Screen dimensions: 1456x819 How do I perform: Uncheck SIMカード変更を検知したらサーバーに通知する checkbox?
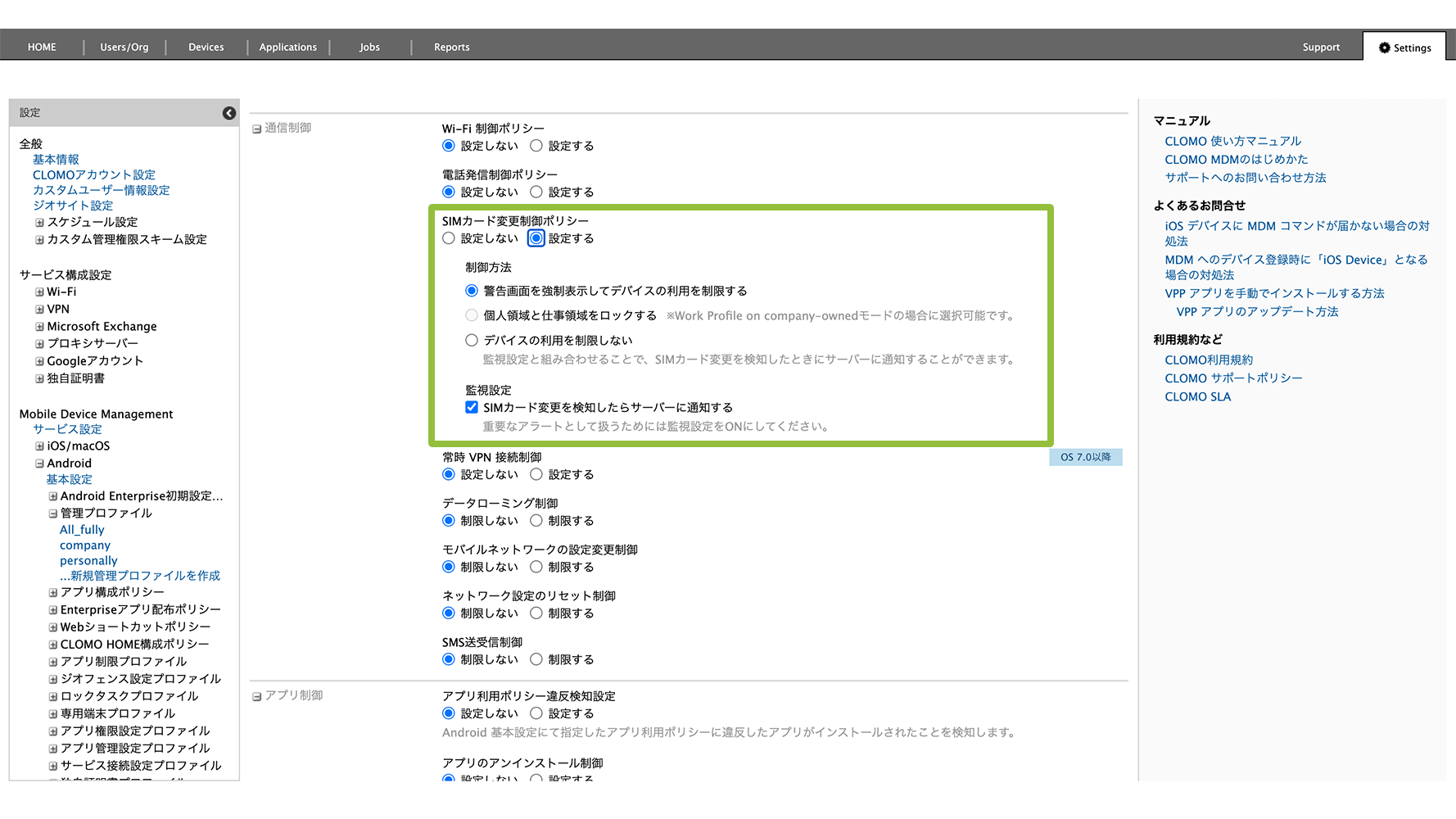coord(472,407)
